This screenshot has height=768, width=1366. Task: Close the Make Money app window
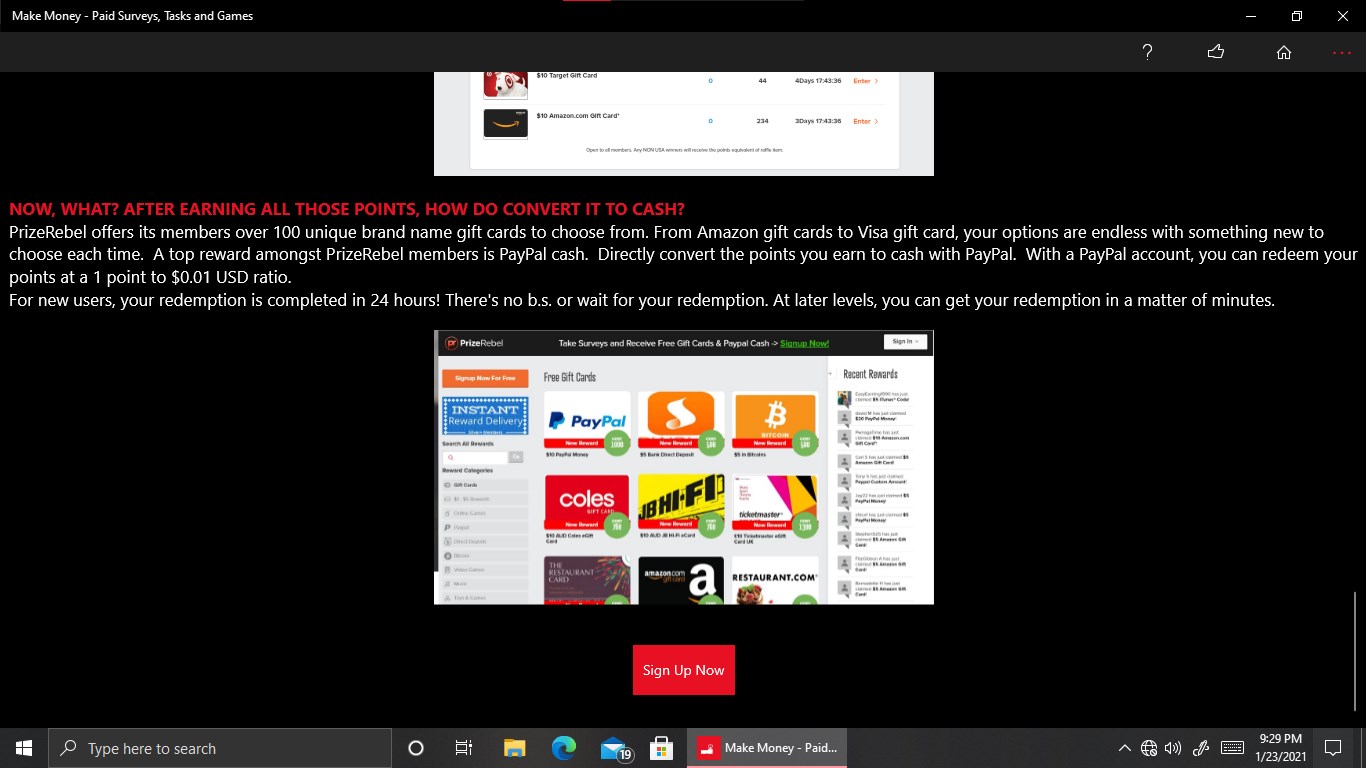point(1343,16)
